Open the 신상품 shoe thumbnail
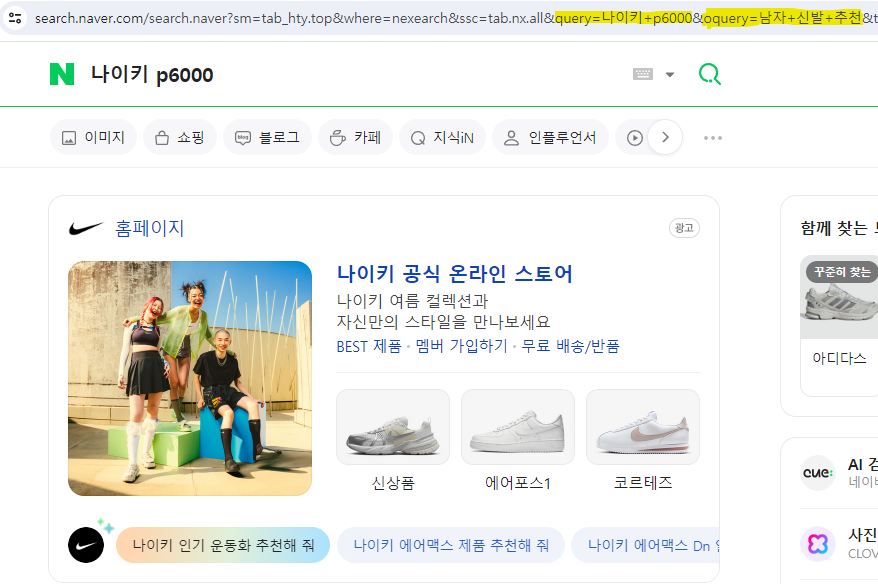 point(393,427)
